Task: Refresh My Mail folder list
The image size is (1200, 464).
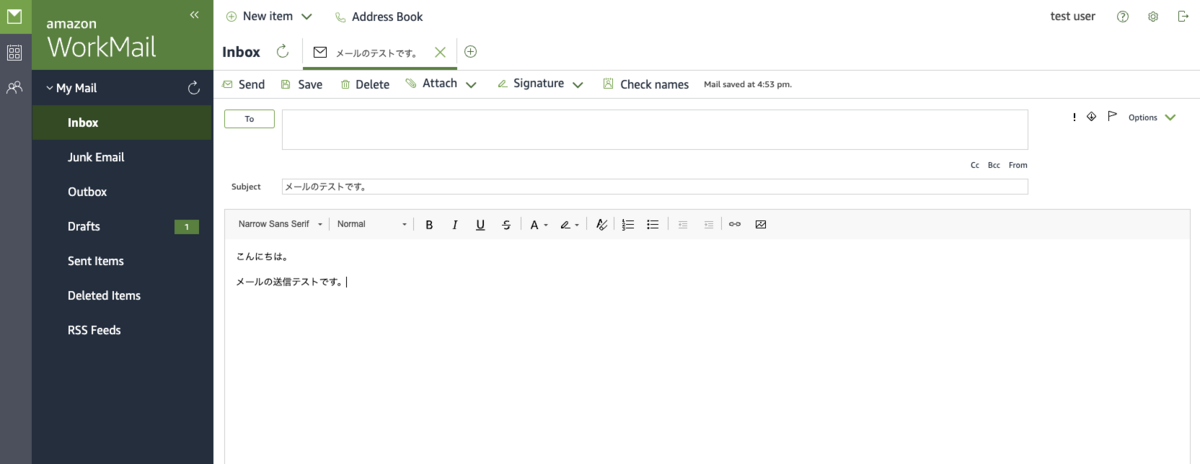Action: (194, 88)
